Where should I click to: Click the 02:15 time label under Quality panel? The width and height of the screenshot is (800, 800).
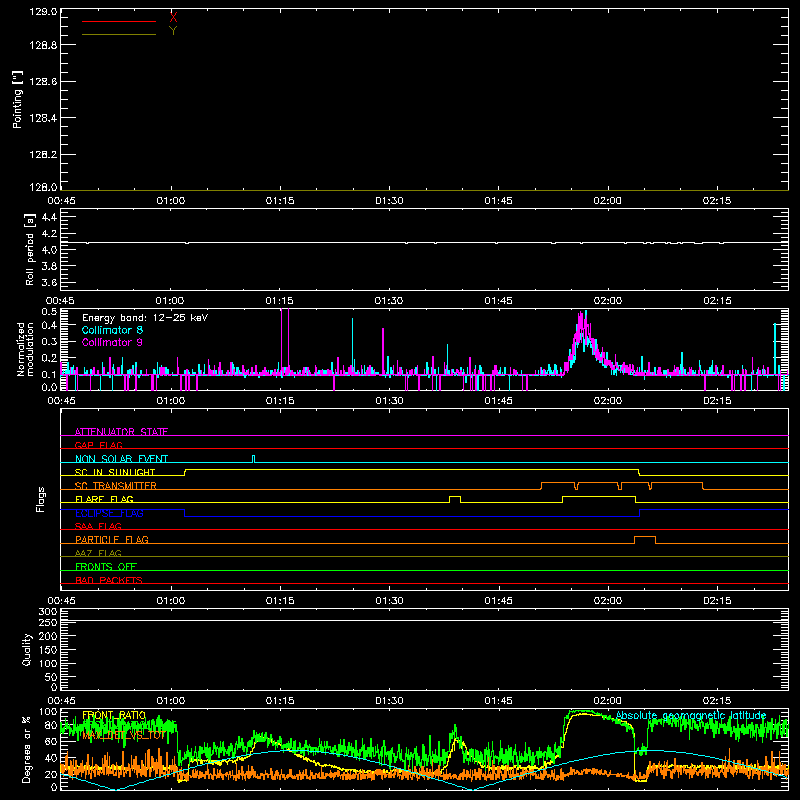(717, 701)
